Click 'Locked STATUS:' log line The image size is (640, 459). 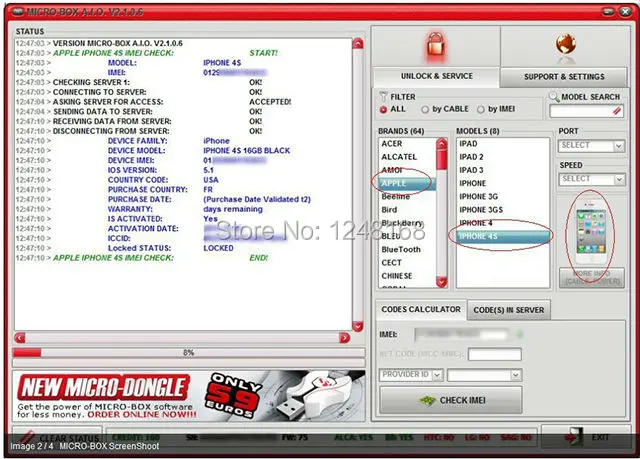(x=140, y=248)
